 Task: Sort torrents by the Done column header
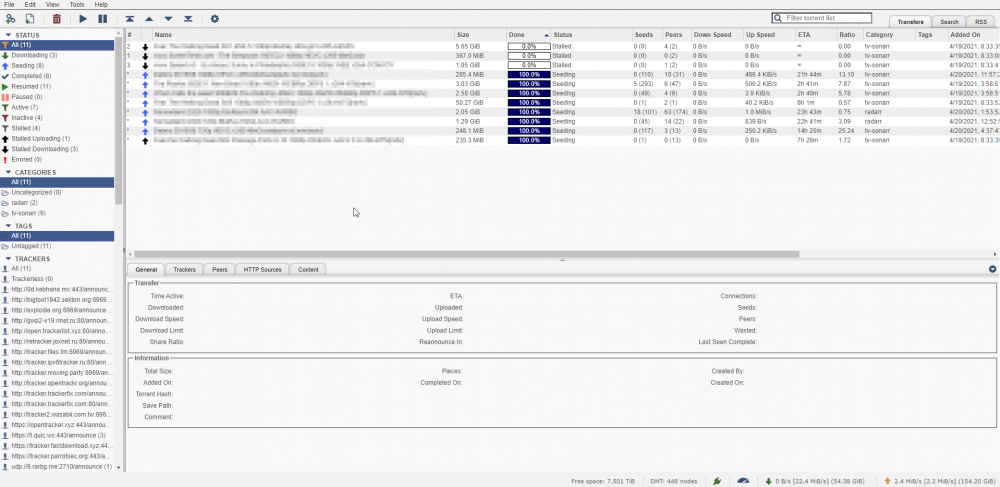coord(528,34)
